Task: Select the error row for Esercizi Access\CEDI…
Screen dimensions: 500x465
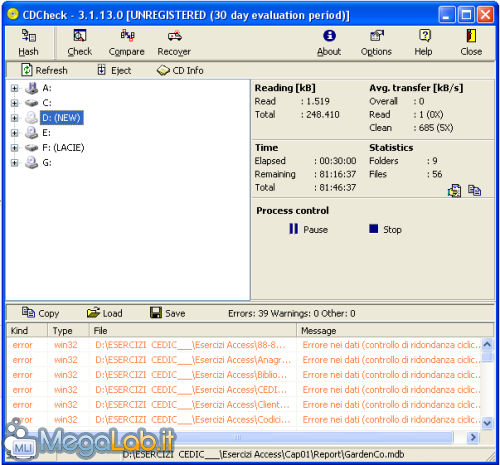Action: [x=244, y=390]
